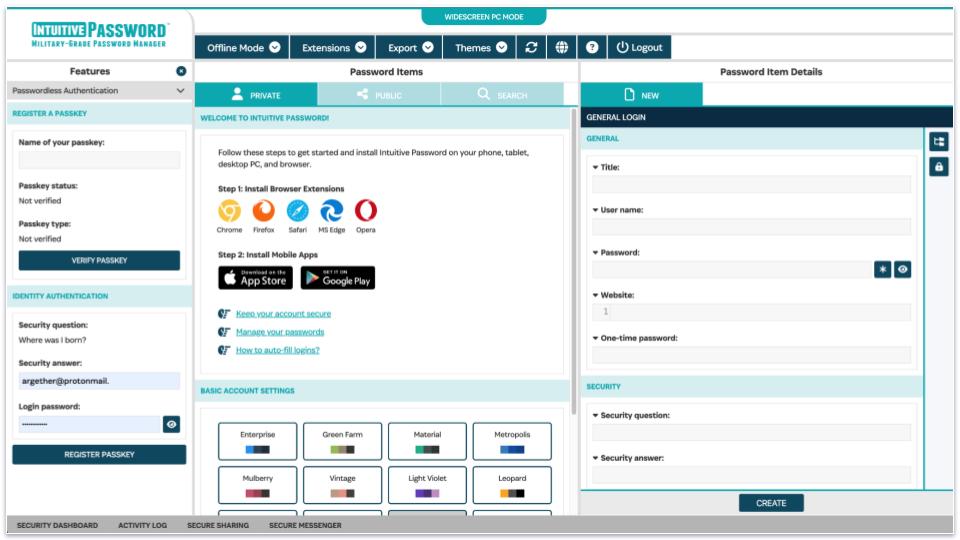The image size is (960, 540).
Task: Click the Widescreen PC Mode button
Action: coord(484,17)
